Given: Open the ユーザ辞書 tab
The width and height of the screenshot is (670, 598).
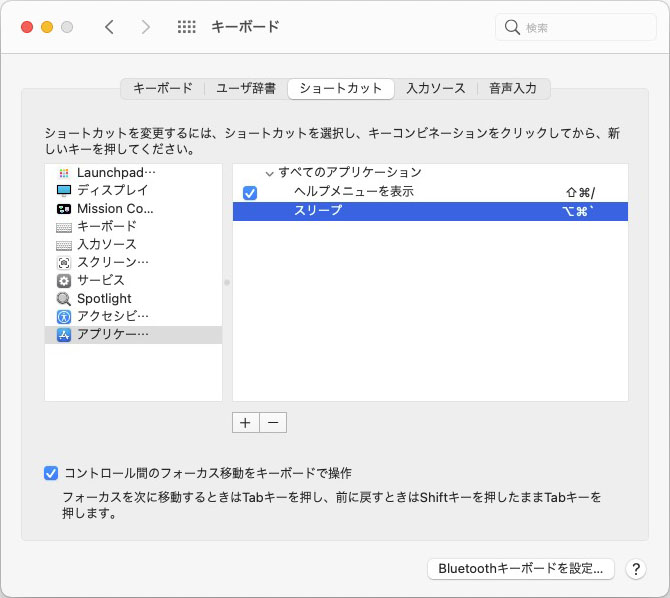Looking at the screenshot, I should 244,88.
